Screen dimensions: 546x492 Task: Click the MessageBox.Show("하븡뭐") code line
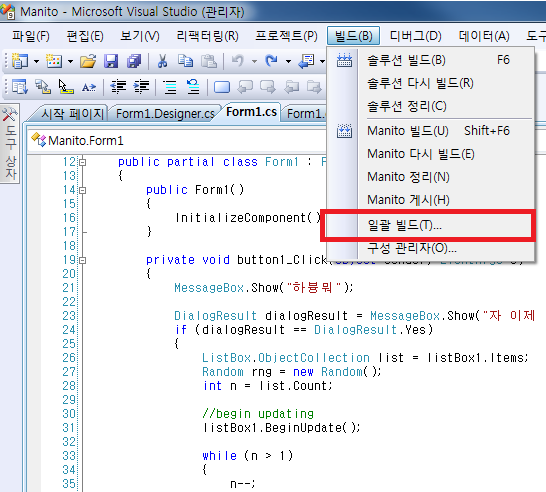[x=264, y=288]
